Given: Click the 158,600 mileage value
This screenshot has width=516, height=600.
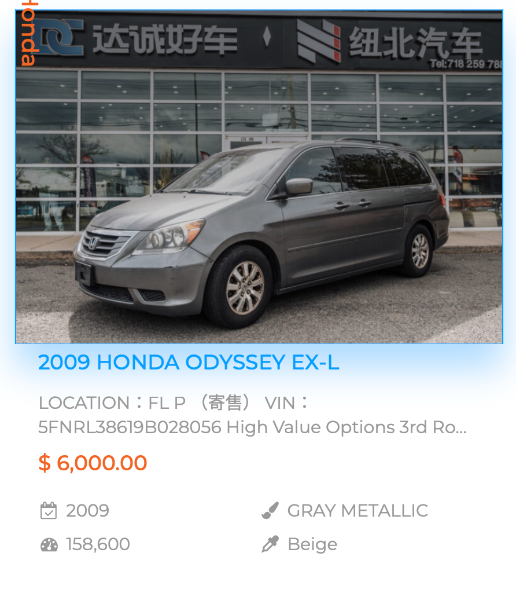Looking at the screenshot, I should click(98, 545).
